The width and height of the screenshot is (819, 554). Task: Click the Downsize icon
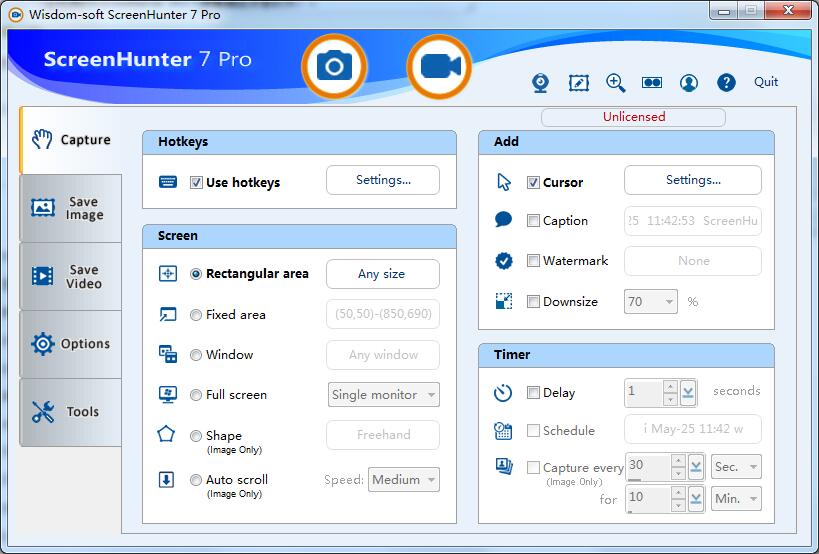(504, 301)
